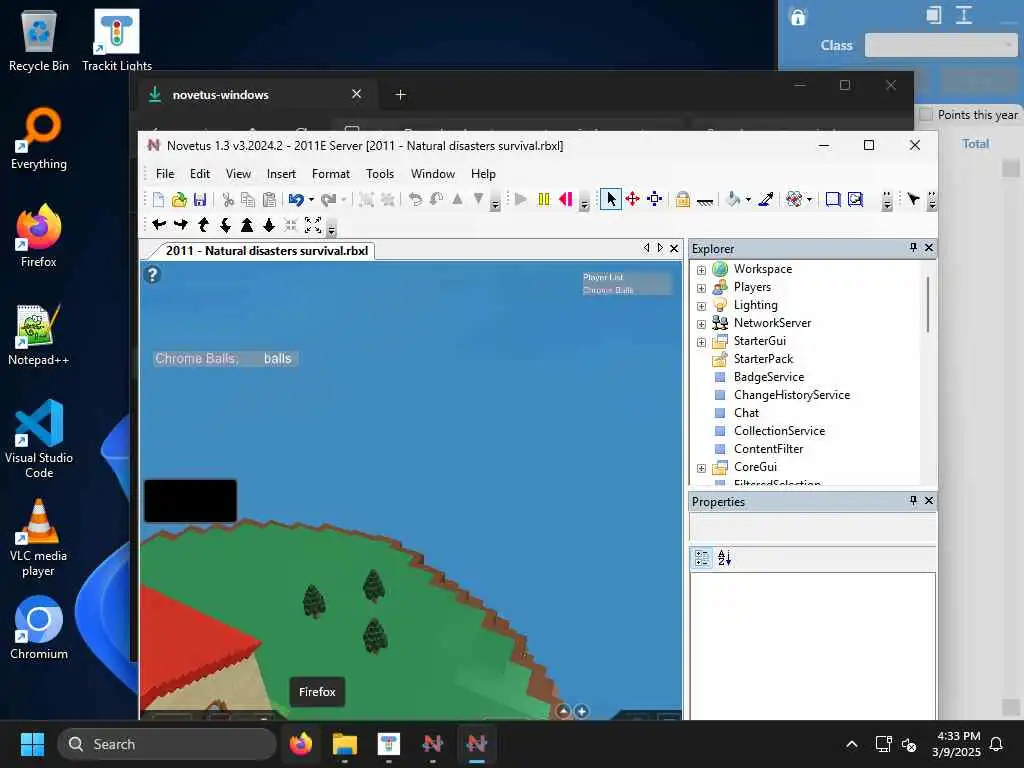
Task: Click the Player List button in viewport
Action: point(603,278)
